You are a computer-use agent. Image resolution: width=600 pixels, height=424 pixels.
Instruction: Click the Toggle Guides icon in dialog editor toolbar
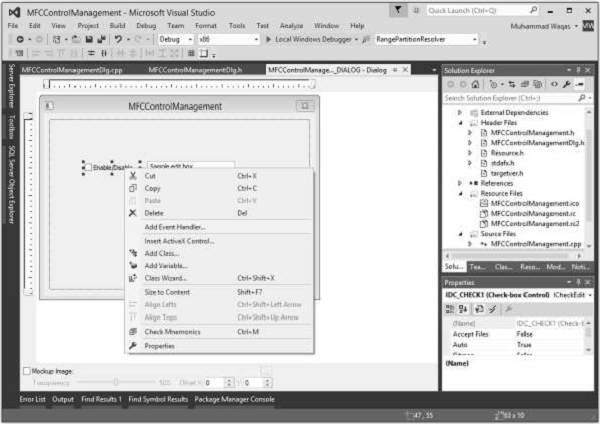[204, 53]
